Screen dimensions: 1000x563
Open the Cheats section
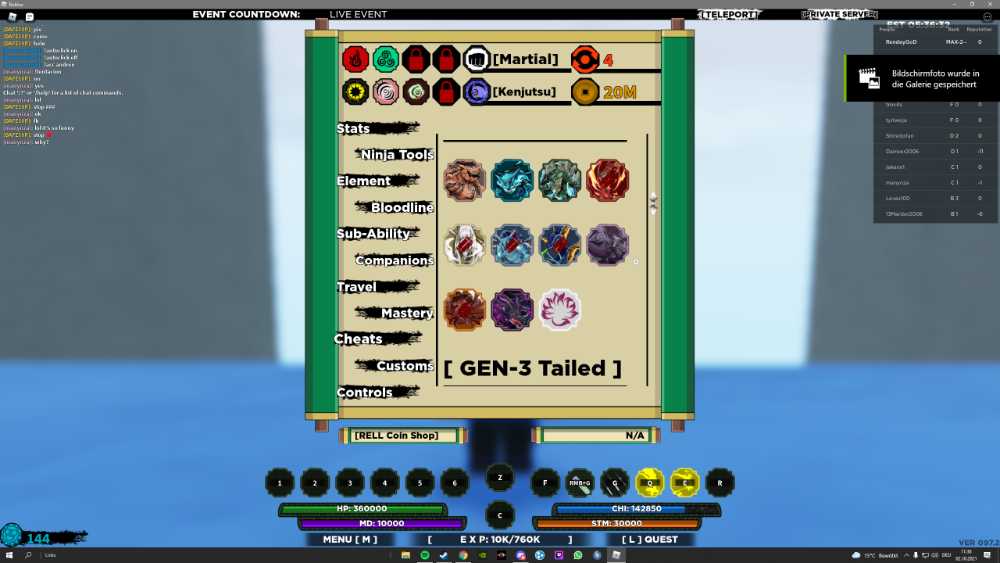(377, 339)
